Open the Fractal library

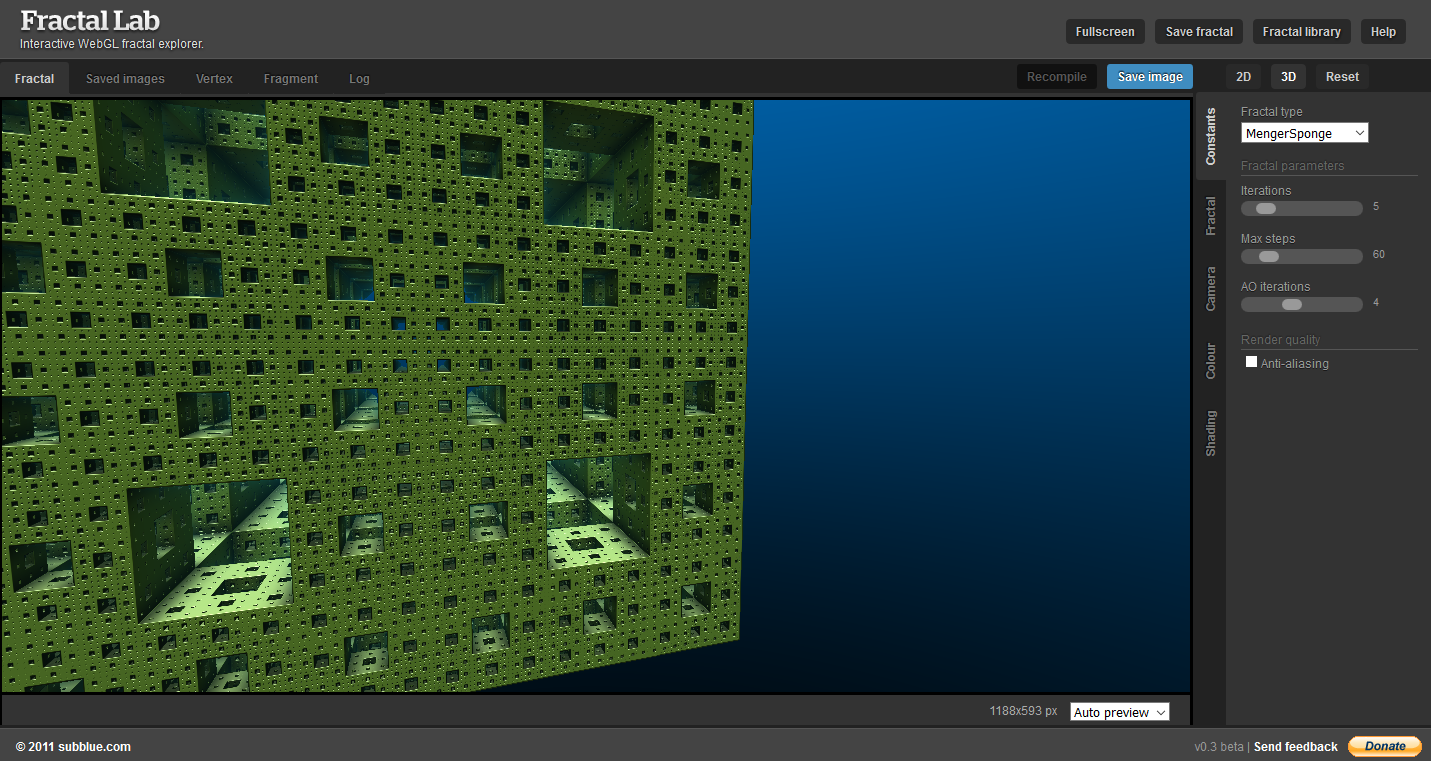pyautogui.click(x=1302, y=32)
